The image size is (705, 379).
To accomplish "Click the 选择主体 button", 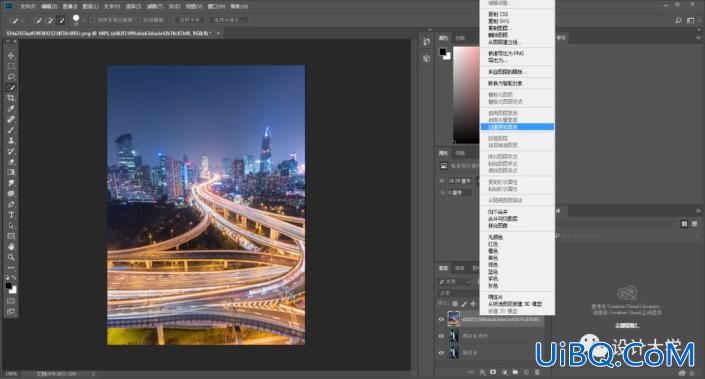I will [189, 20].
